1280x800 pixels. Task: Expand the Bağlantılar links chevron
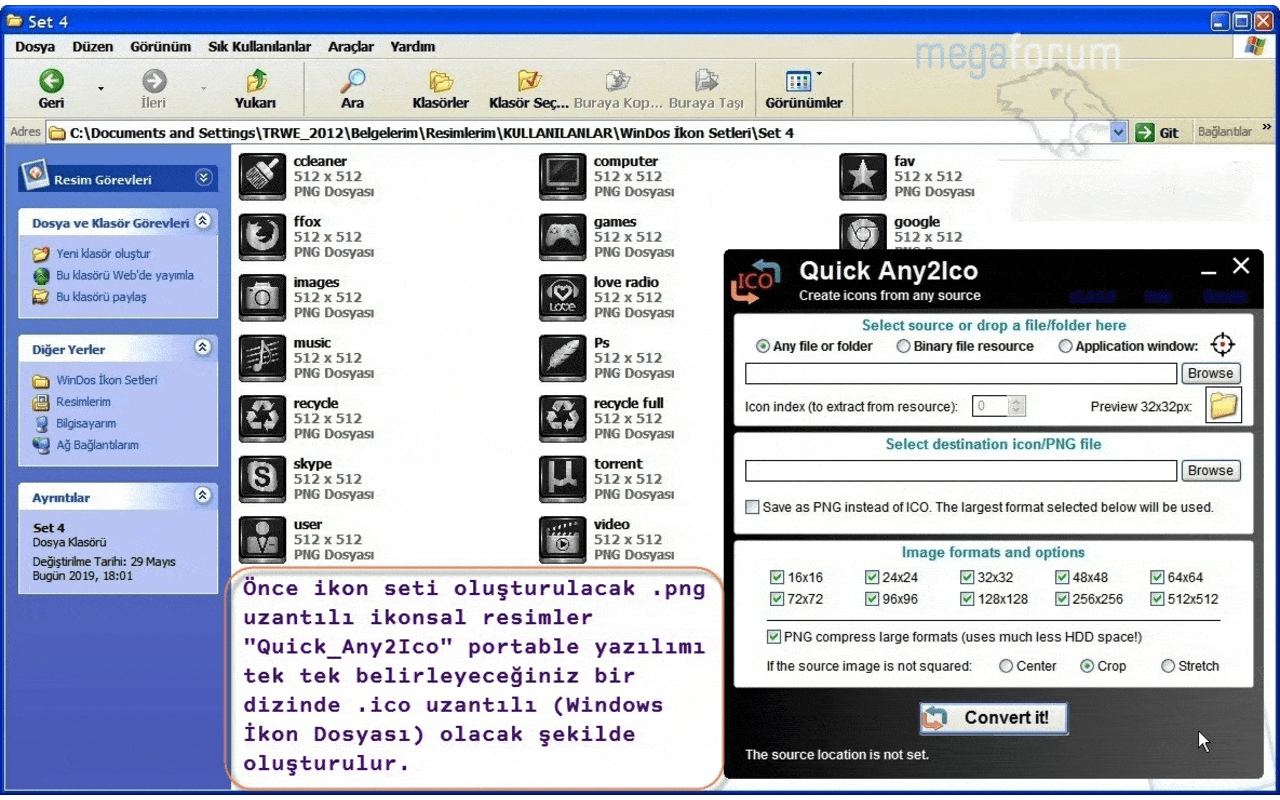pyautogui.click(x=1267, y=128)
